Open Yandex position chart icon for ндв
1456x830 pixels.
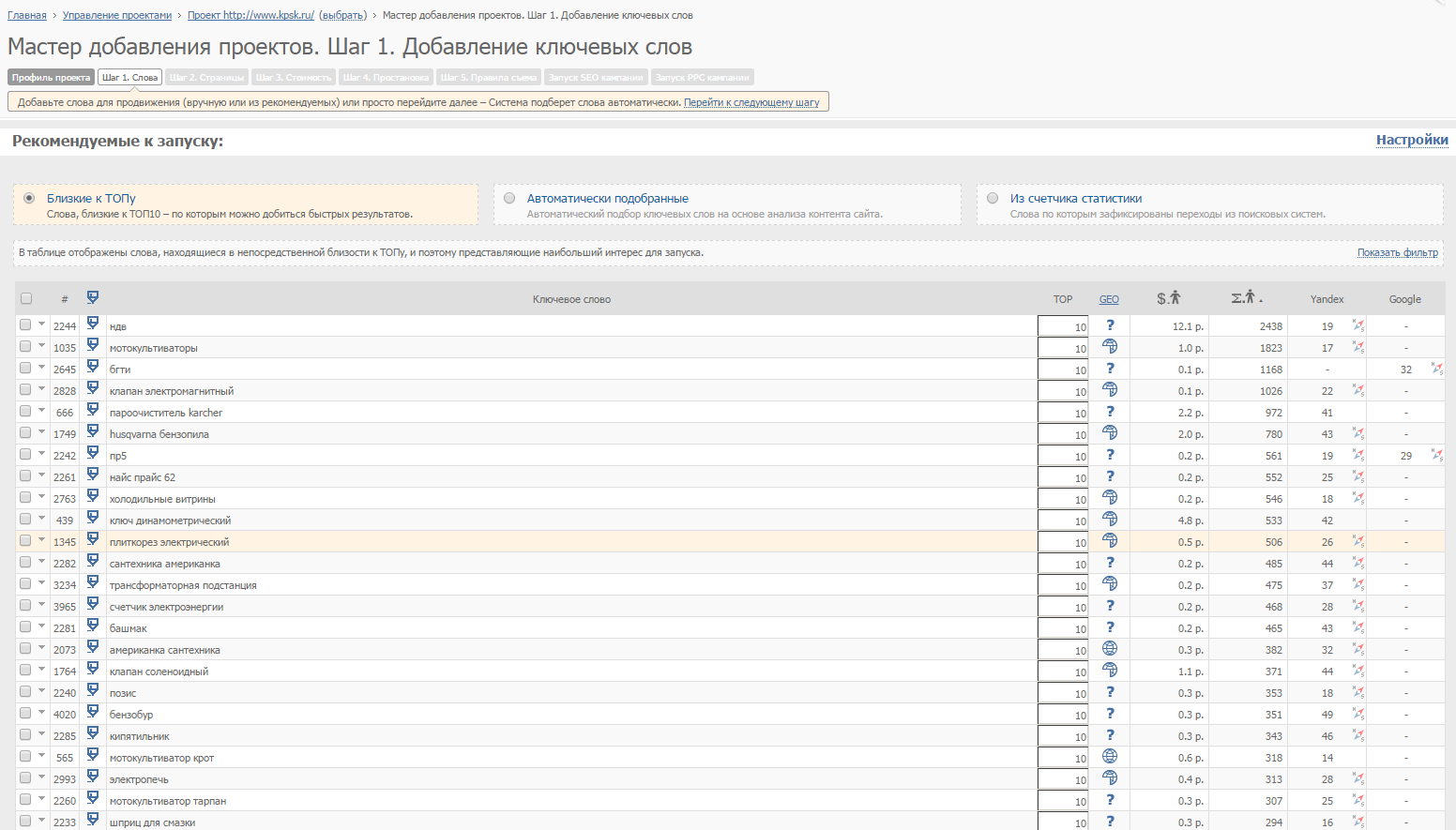coord(1358,325)
